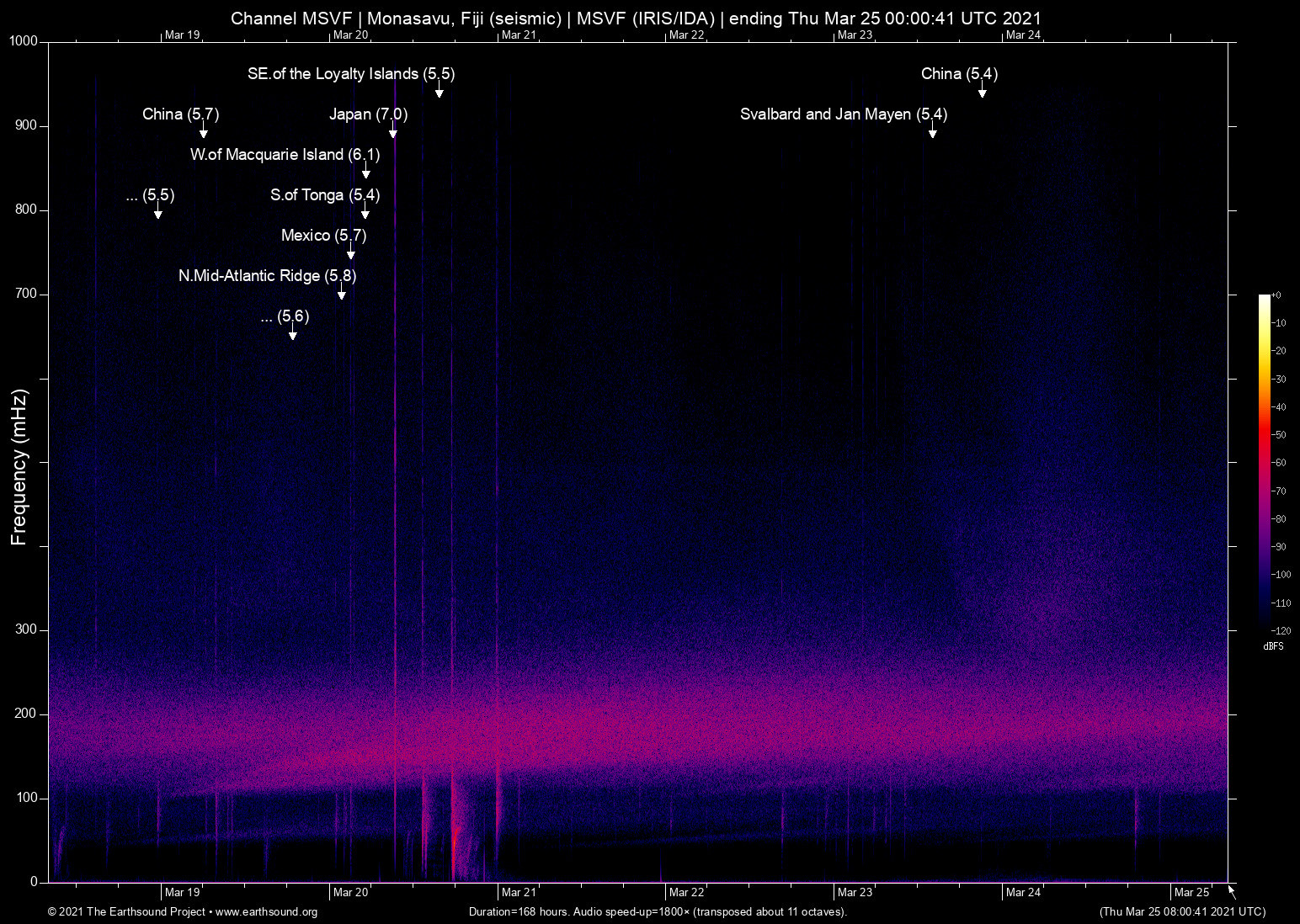Click arrow below SE. of the Loyalty Islands

[439, 93]
